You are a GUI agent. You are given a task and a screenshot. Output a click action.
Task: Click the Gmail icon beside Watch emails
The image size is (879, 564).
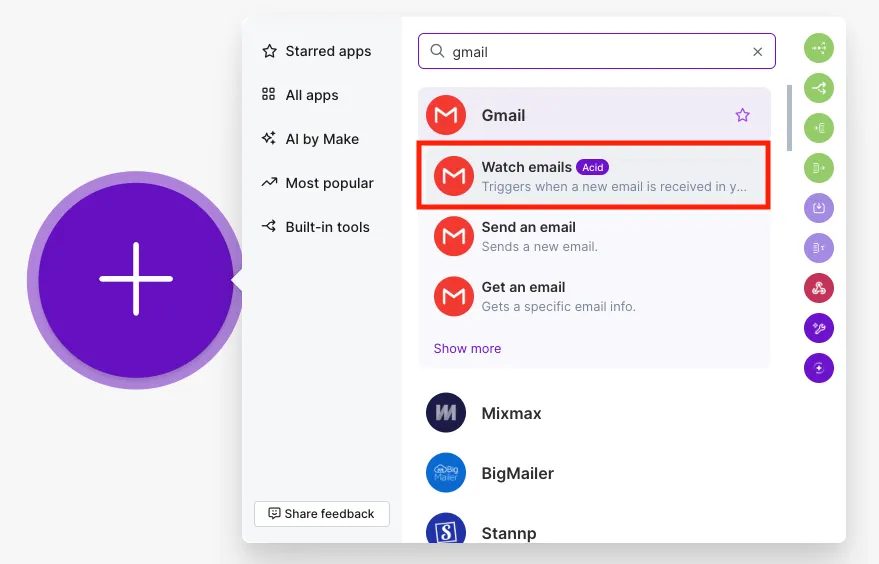tap(454, 175)
